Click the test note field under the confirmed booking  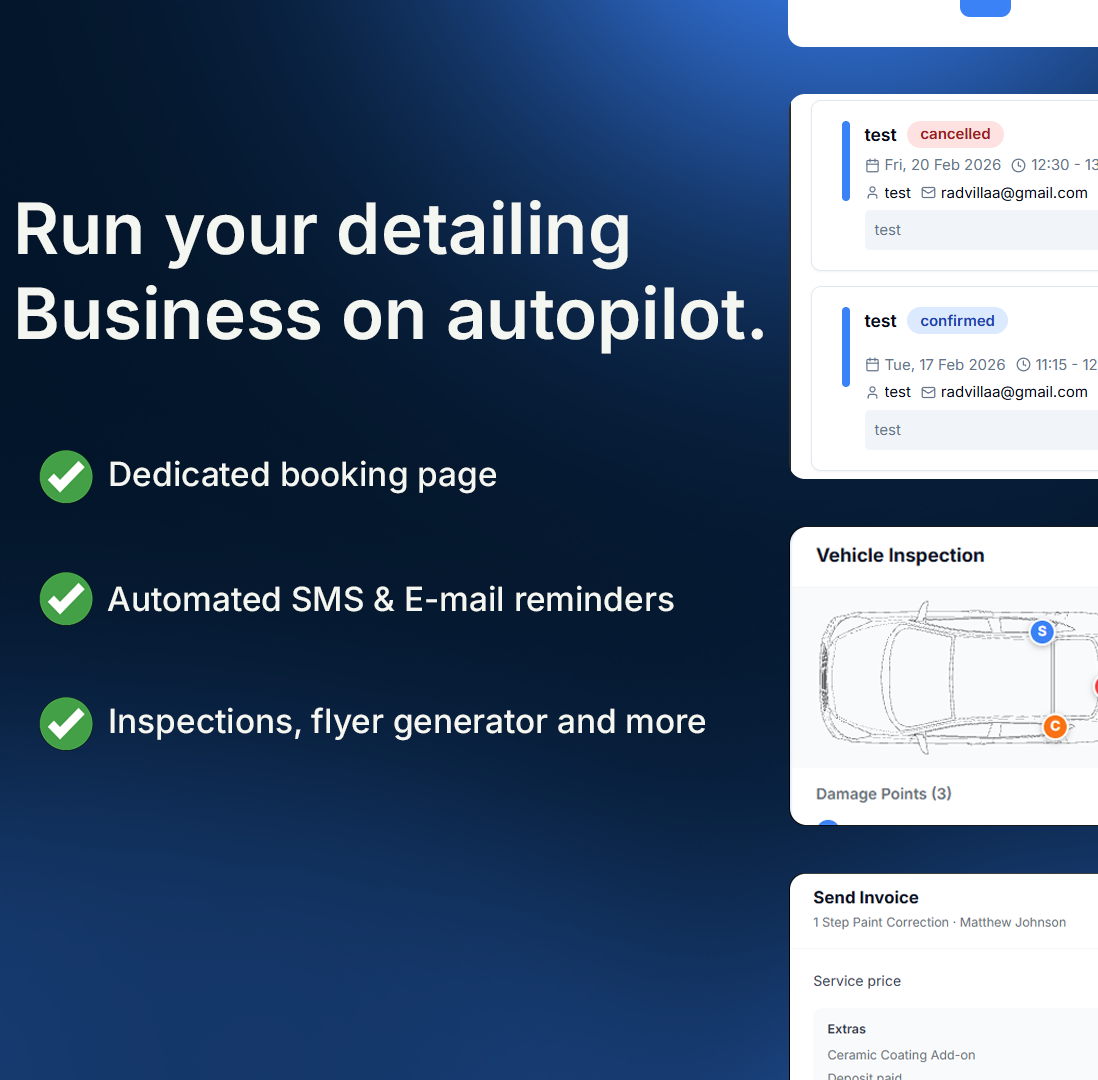point(980,429)
